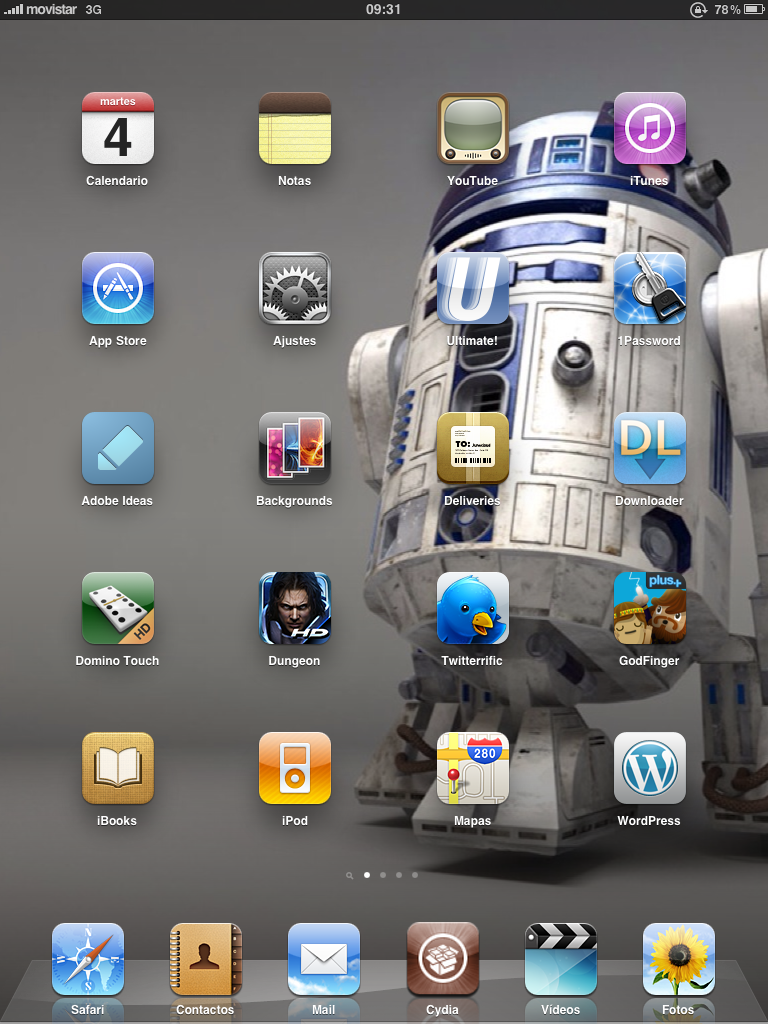Viewport: 768px width, 1024px height.
Task: Tap the rotation lock status icon
Action: pos(698,9)
